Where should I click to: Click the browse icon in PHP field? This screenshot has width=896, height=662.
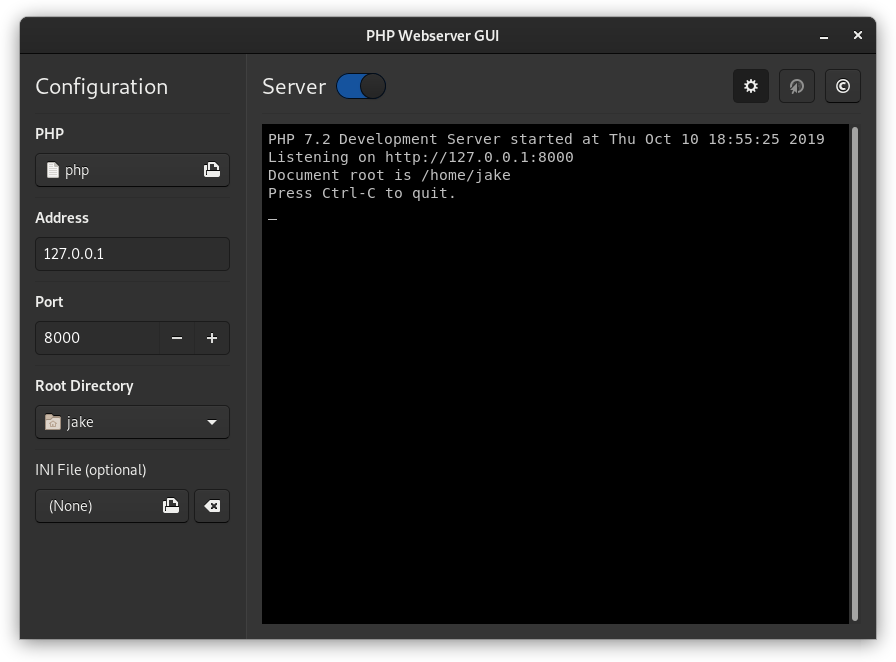212,170
